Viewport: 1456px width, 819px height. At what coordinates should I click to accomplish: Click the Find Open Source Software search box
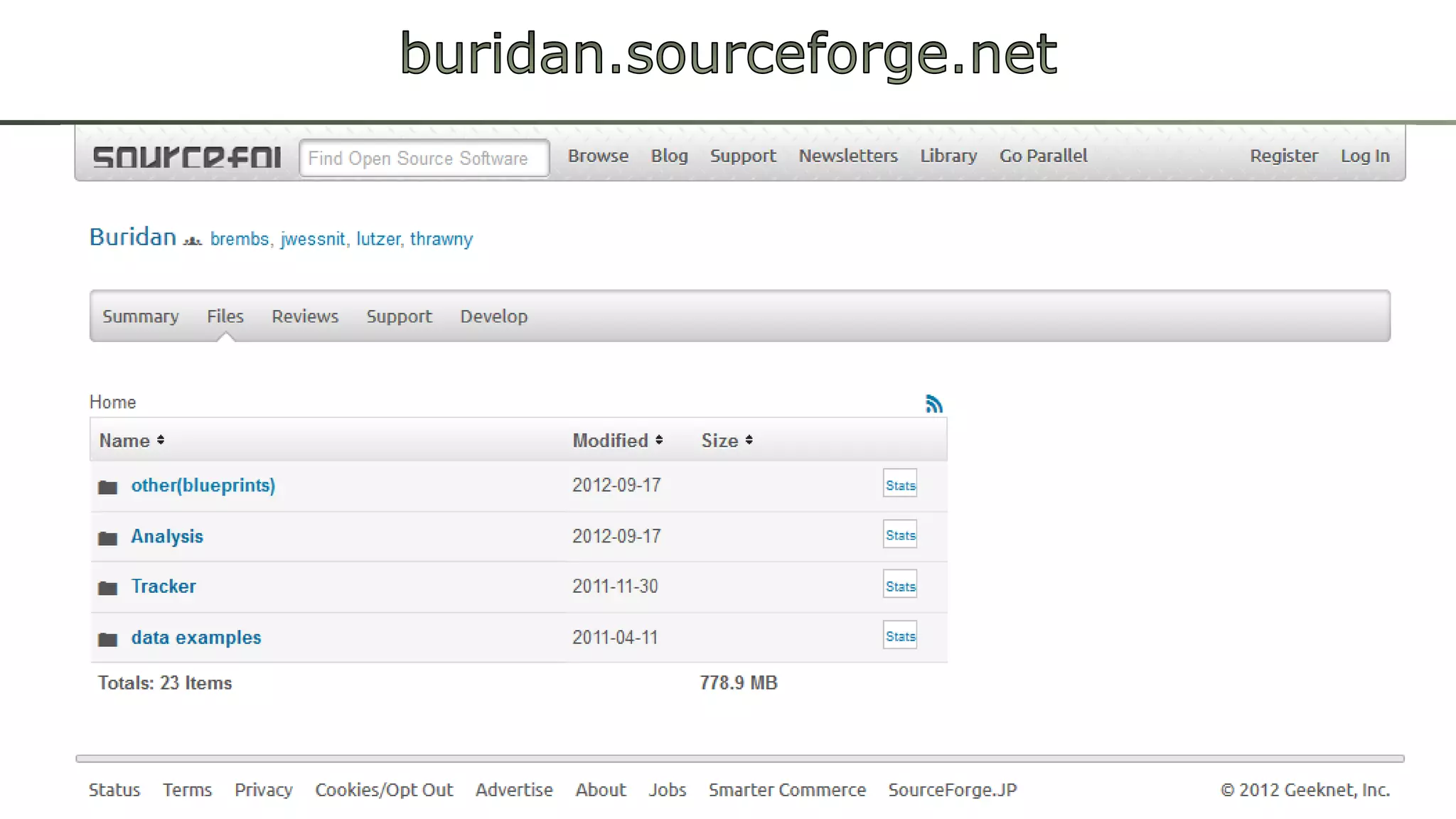tap(424, 158)
